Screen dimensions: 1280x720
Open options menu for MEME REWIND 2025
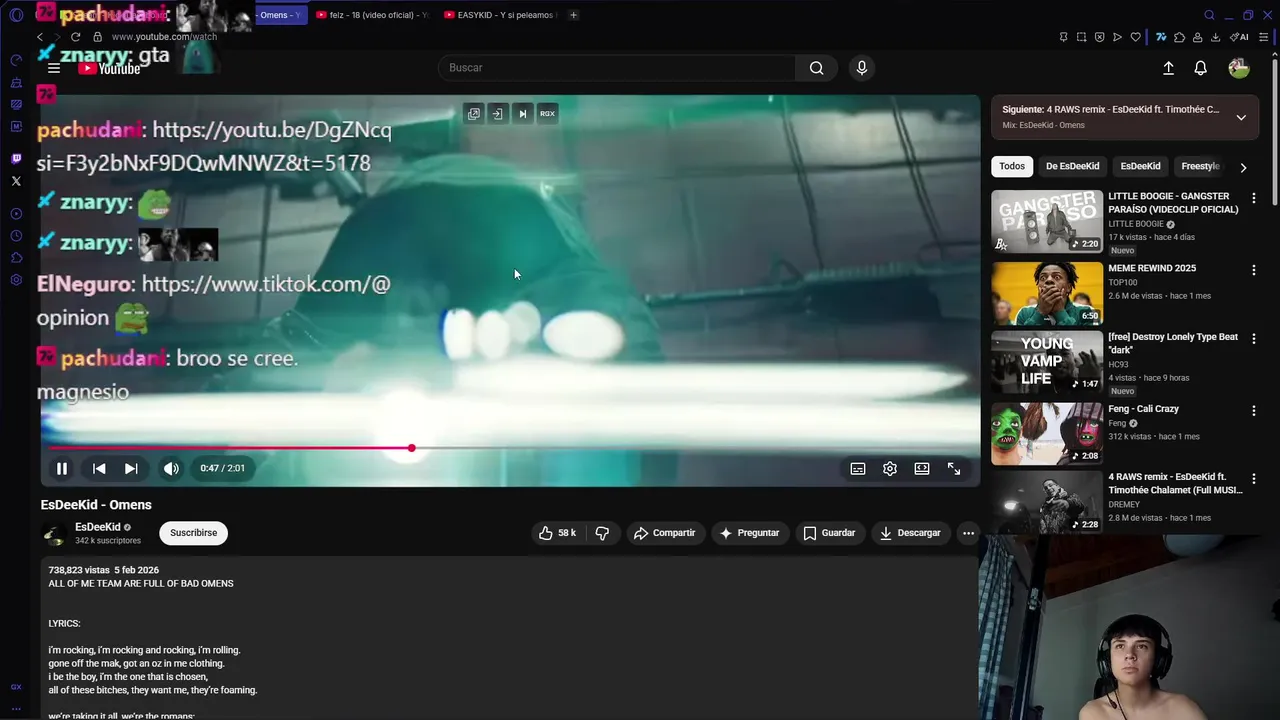tap(1253, 270)
